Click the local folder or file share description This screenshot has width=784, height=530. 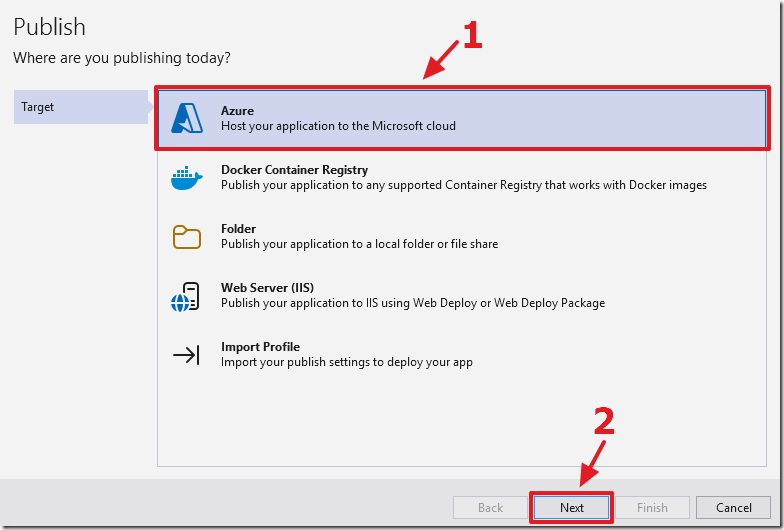[x=359, y=244]
